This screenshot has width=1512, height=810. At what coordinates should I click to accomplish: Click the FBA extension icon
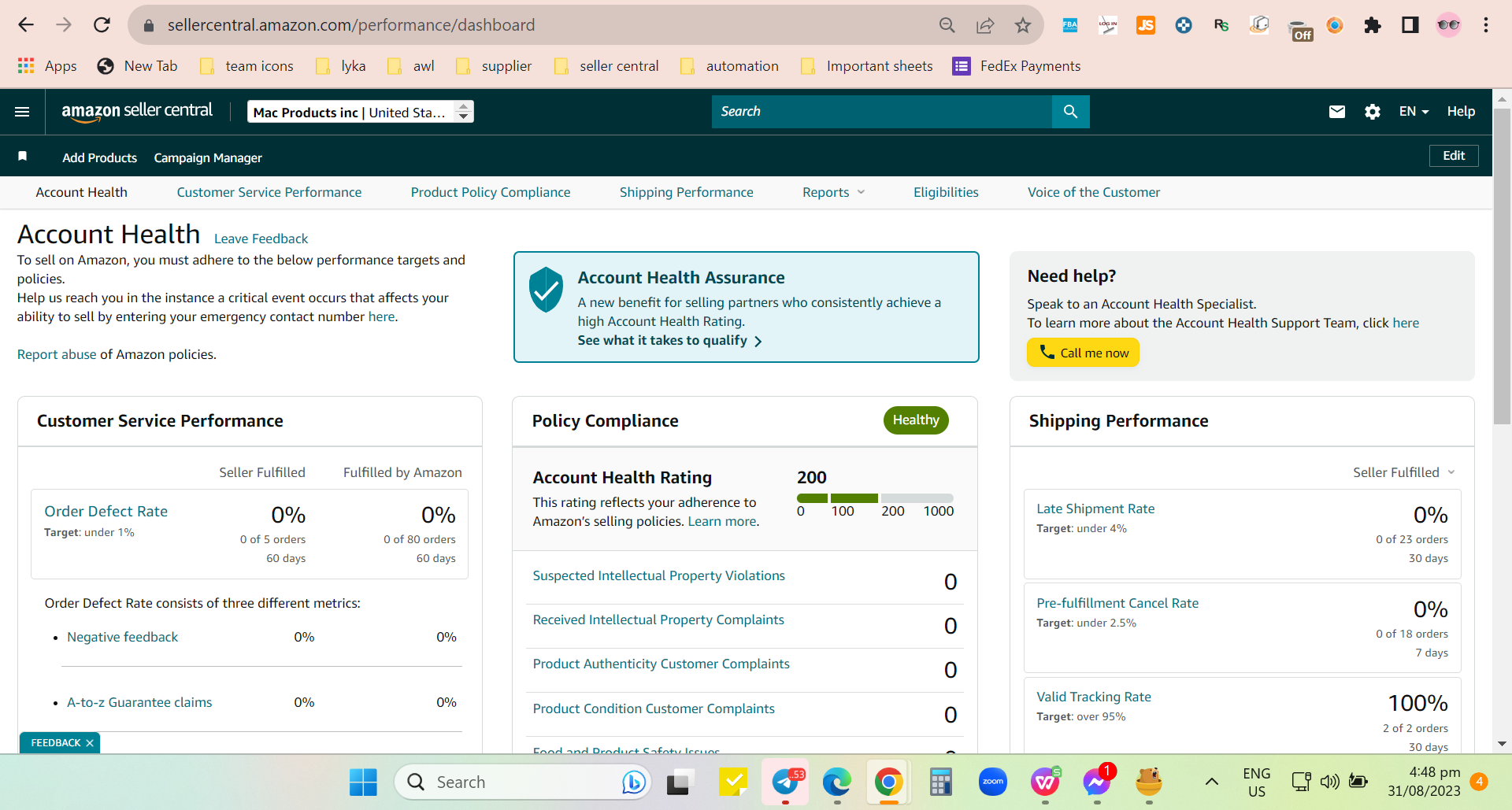click(x=1069, y=25)
